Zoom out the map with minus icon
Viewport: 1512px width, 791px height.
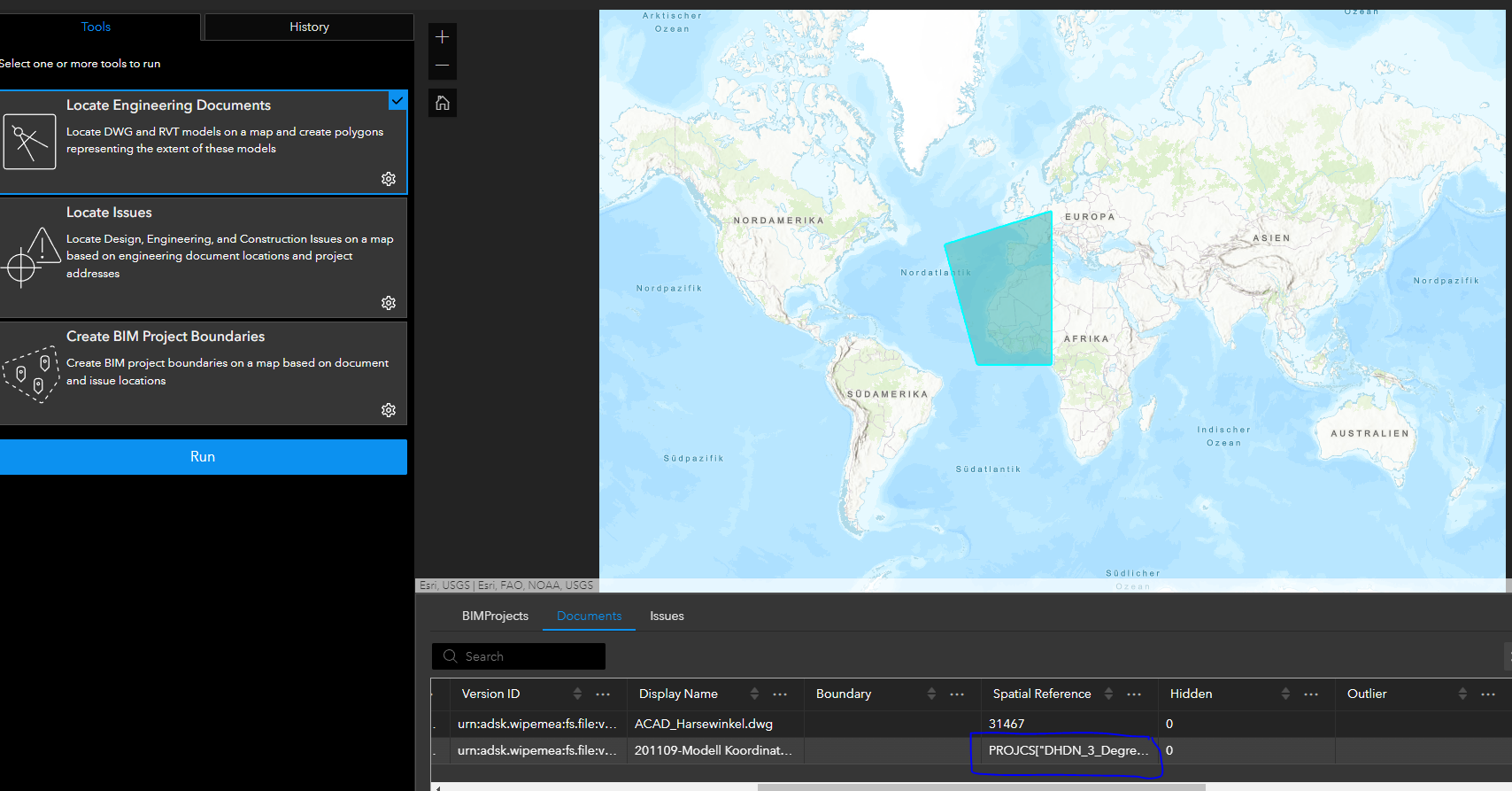pos(443,66)
